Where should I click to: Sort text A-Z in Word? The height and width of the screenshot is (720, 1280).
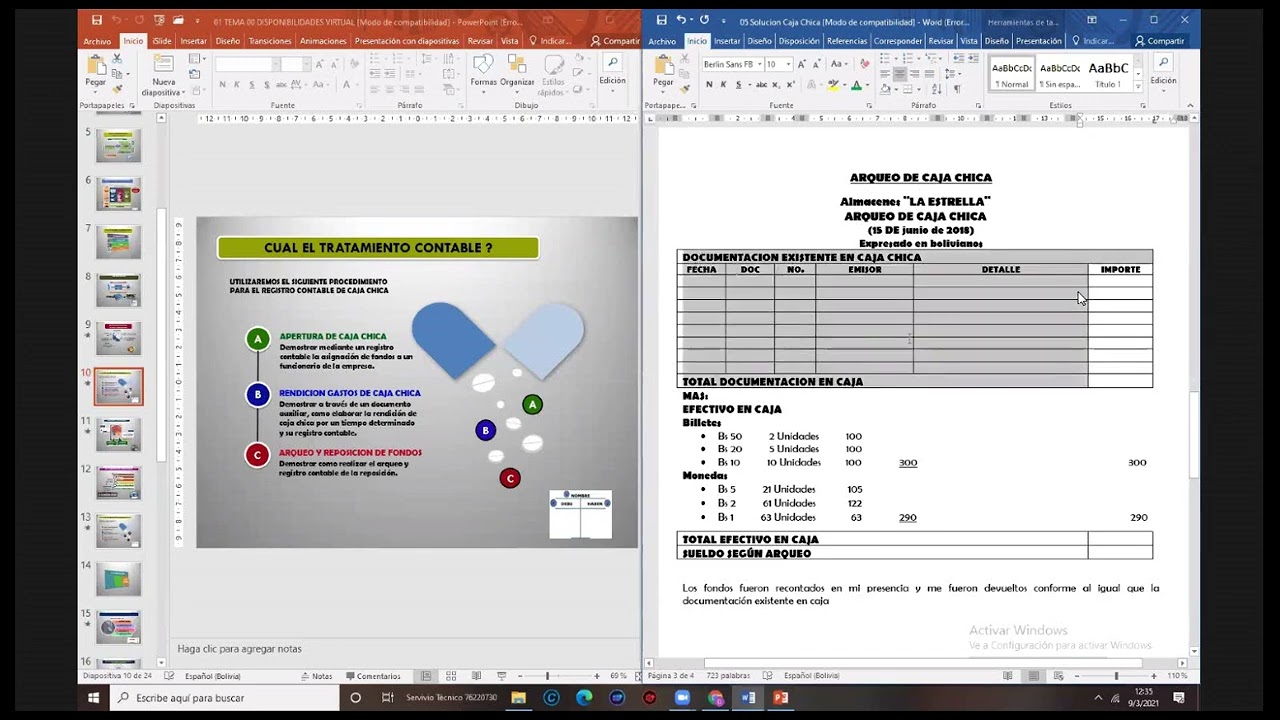click(x=937, y=88)
